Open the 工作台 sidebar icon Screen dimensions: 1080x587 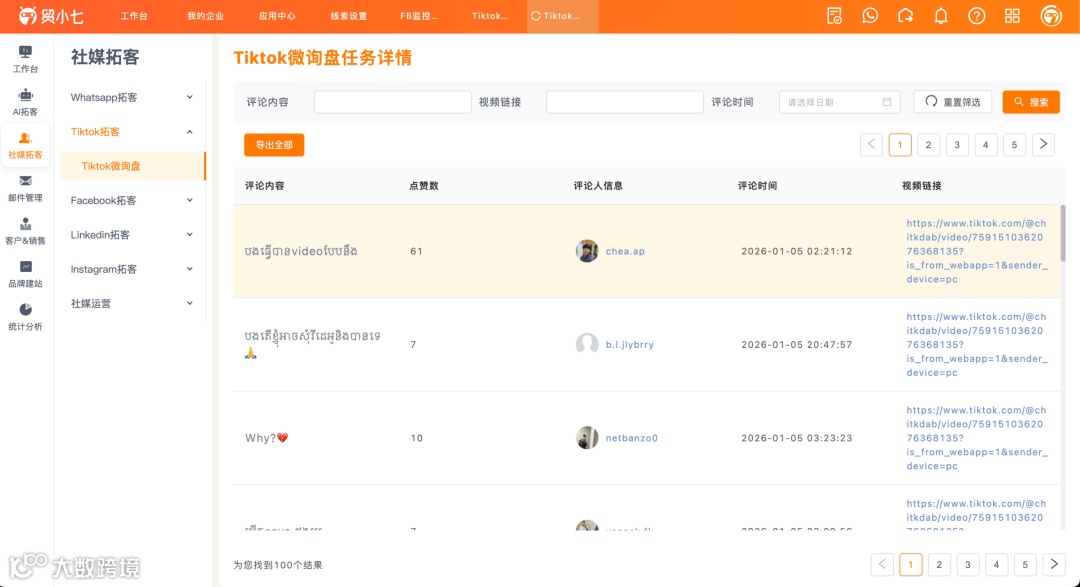(25, 52)
